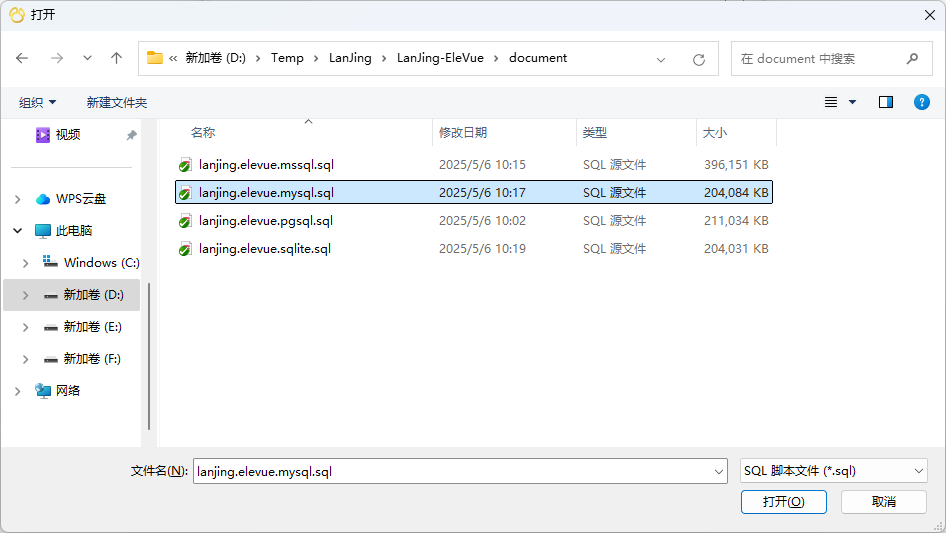The width and height of the screenshot is (946, 533).
Task: Select 新加卷 (D:) in the sidebar
Action: 94,295
